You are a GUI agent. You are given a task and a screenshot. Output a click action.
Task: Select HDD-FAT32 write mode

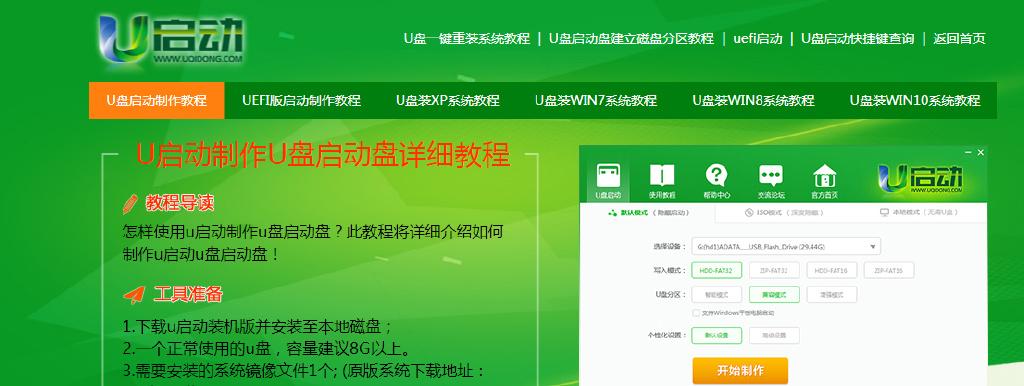716,270
